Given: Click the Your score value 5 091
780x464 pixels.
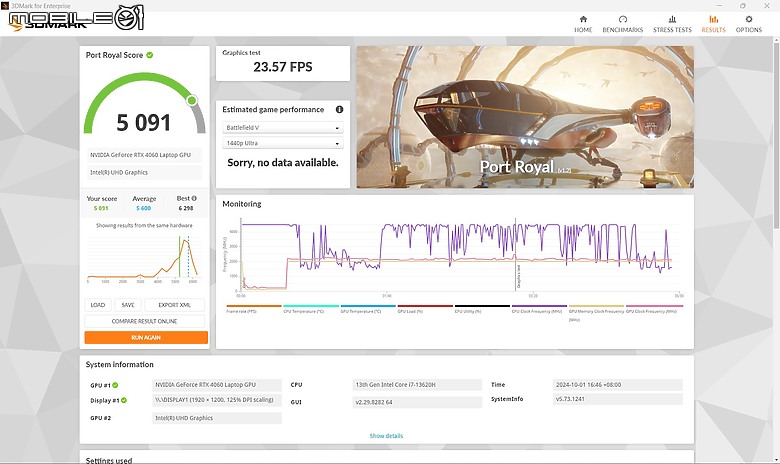Looking at the screenshot, I should coord(101,208).
